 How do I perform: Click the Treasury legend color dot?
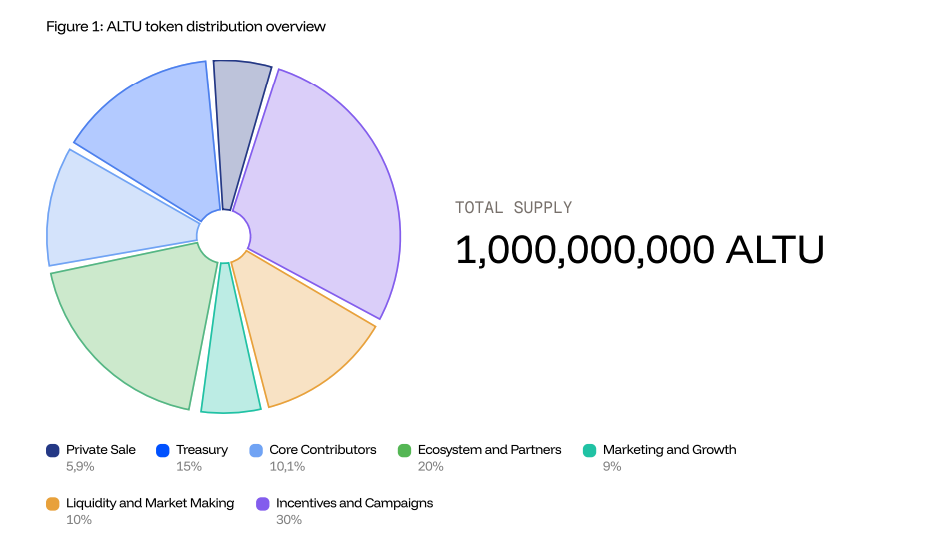coord(163,451)
